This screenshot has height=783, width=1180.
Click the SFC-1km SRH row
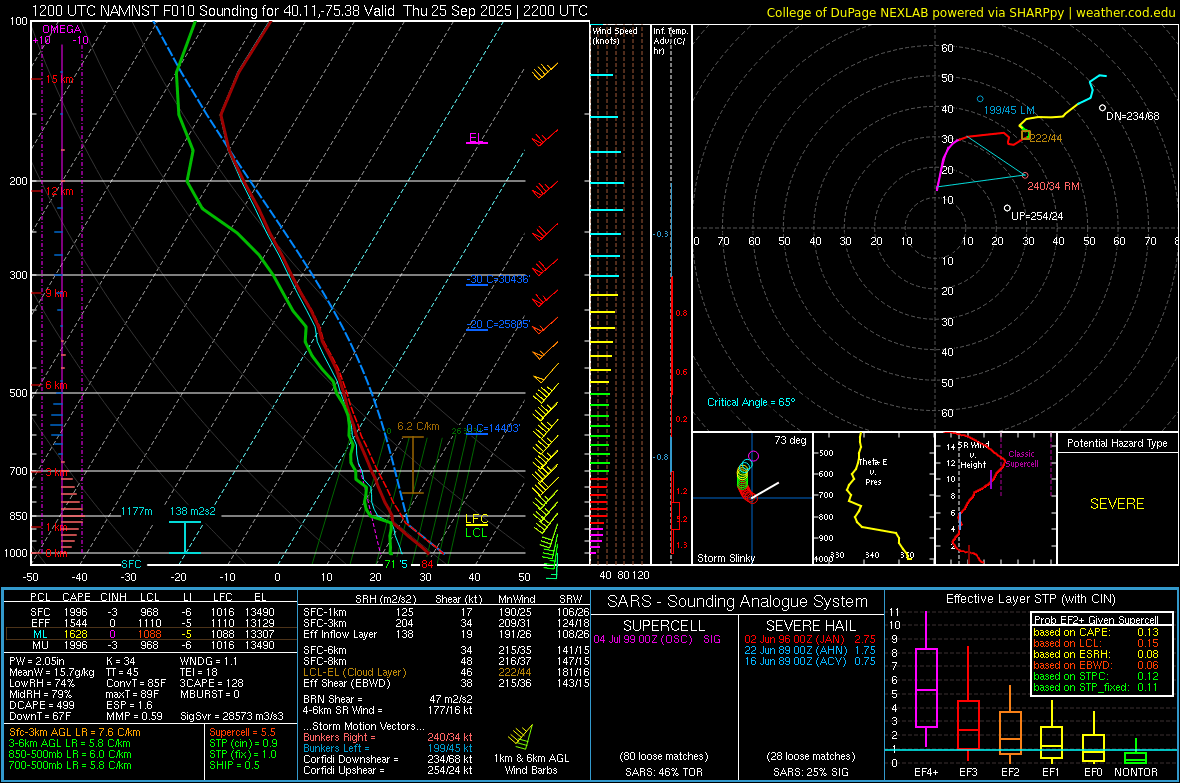point(446,612)
